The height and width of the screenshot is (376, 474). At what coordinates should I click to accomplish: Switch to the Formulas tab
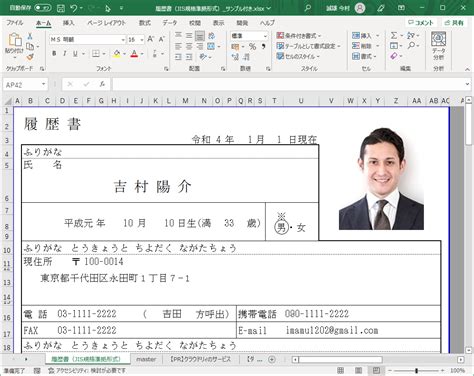tap(145, 23)
